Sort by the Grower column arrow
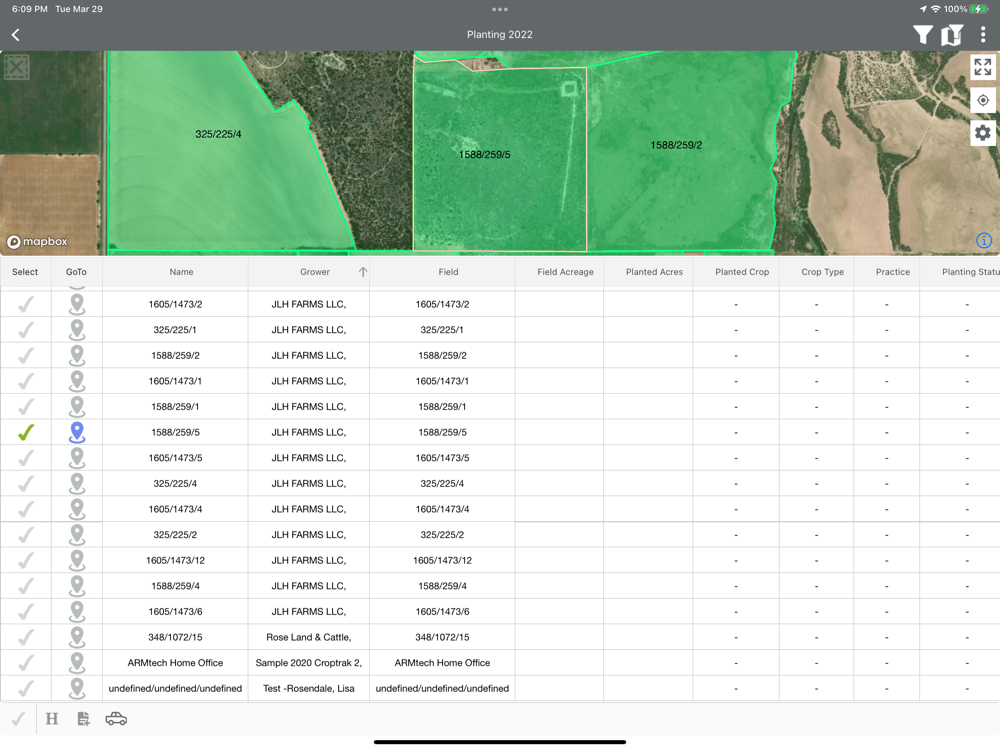 [362, 272]
